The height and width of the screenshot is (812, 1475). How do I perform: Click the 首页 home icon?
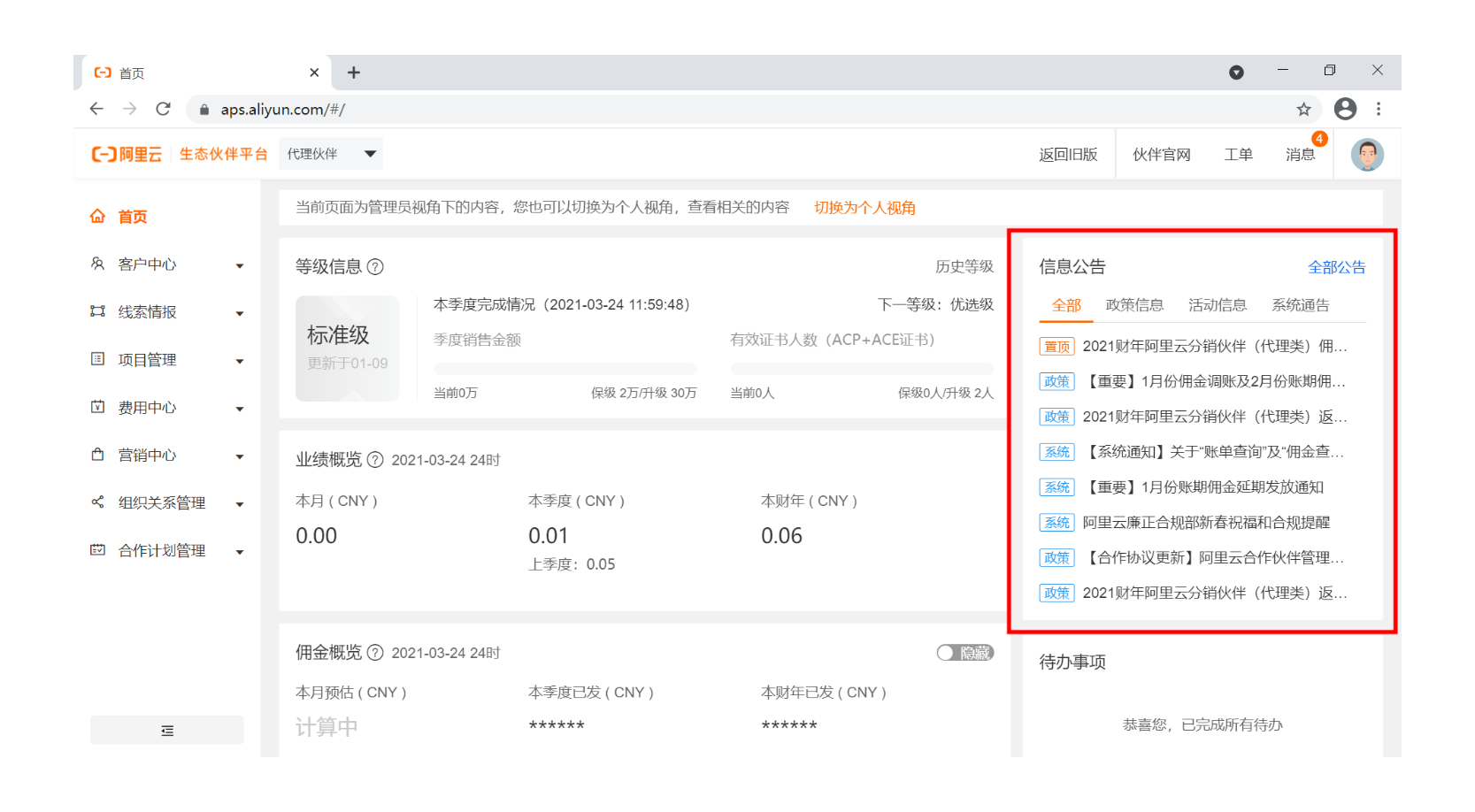tap(97, 216)
